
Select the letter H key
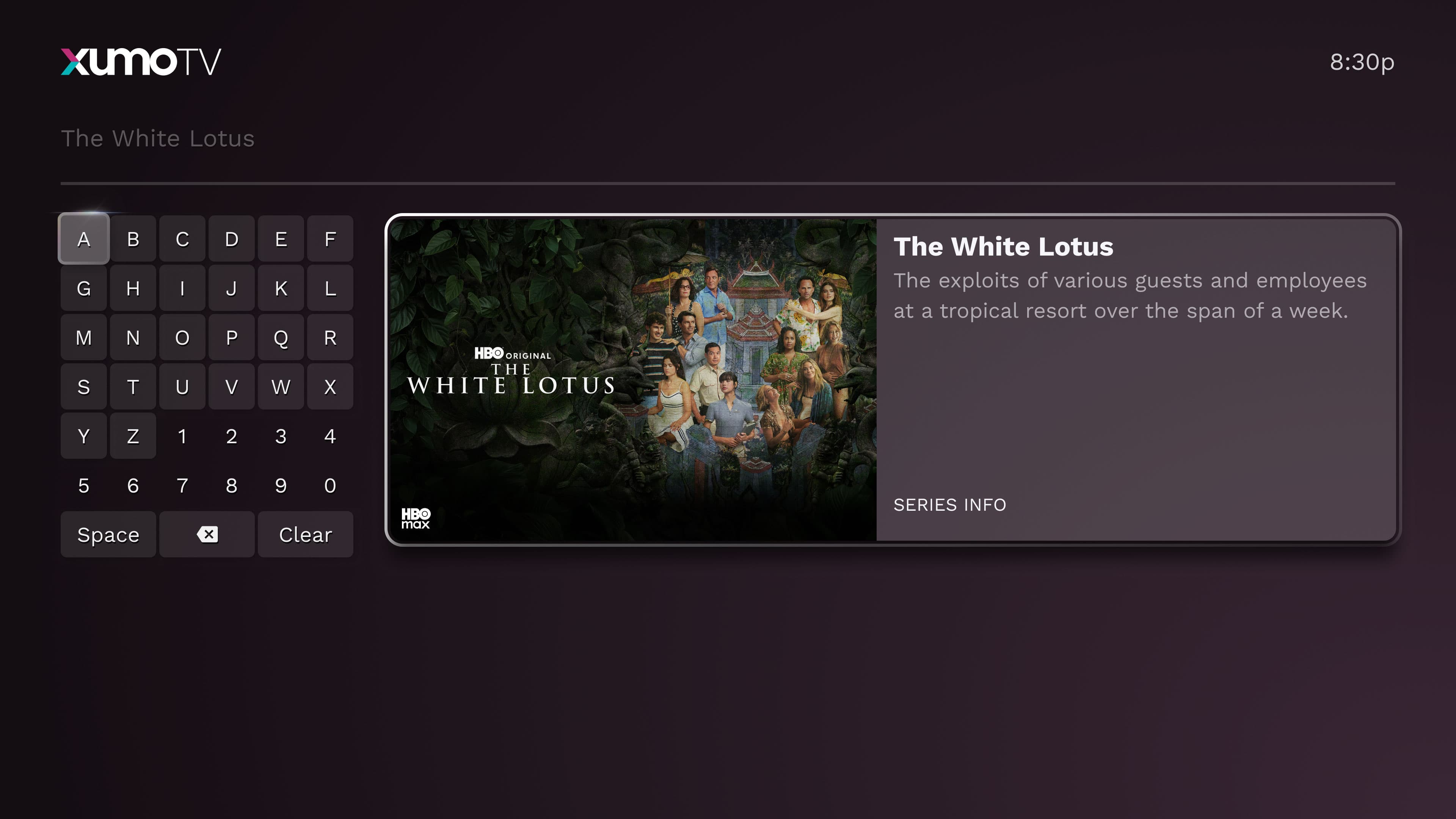(133, 288)
